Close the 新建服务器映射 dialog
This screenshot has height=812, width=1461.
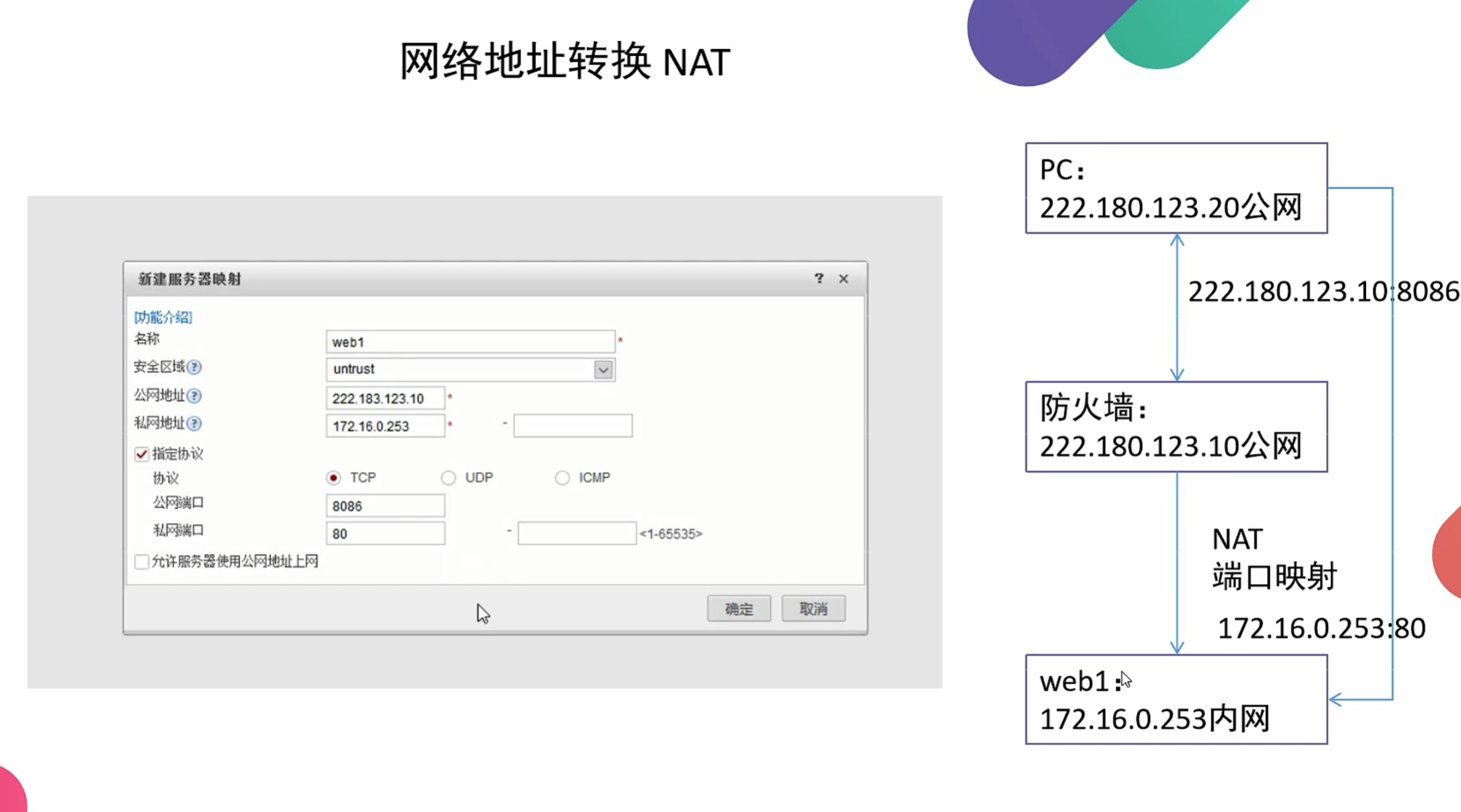pyautogui.click(x=843, y=279)
